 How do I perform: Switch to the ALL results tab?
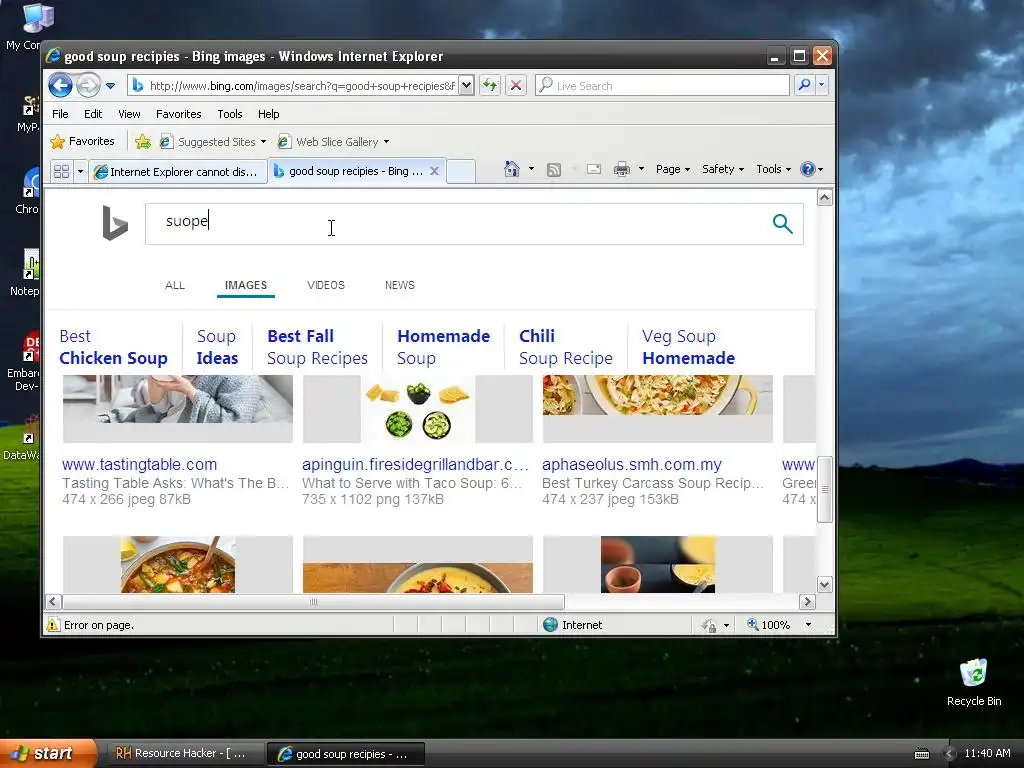click(175, 285)
